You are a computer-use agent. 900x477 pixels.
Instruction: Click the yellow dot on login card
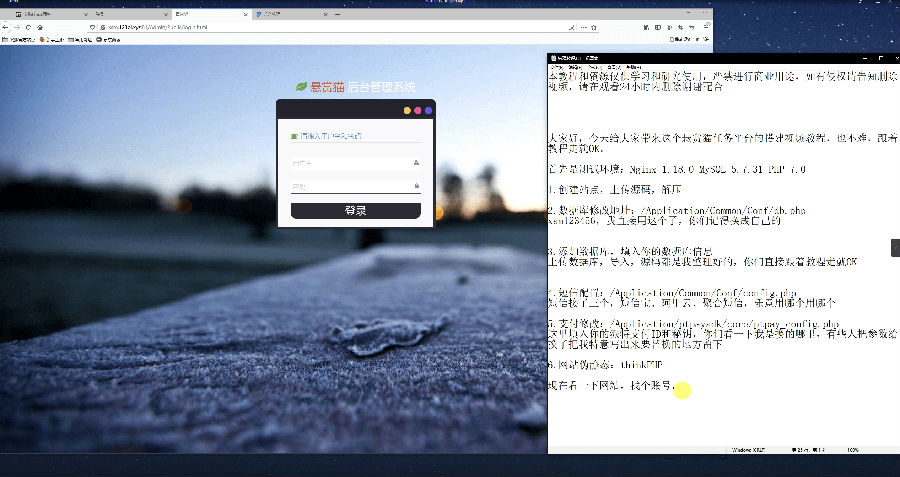pyautogui.click(x=407, y=110)
